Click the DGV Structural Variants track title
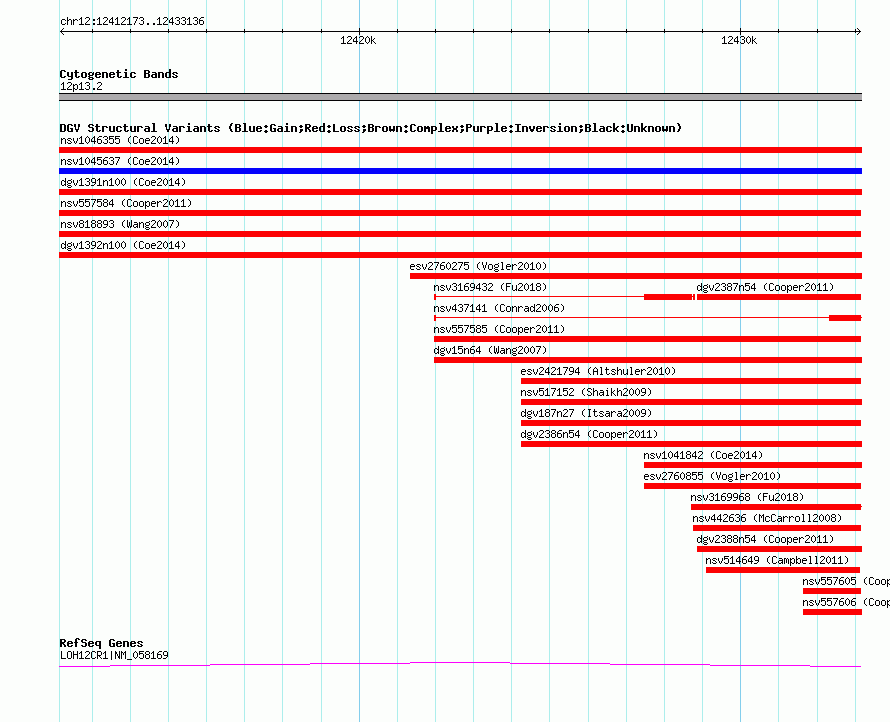Image resolution: width=890 pixels, height=722 pixels. pos(371,128)
